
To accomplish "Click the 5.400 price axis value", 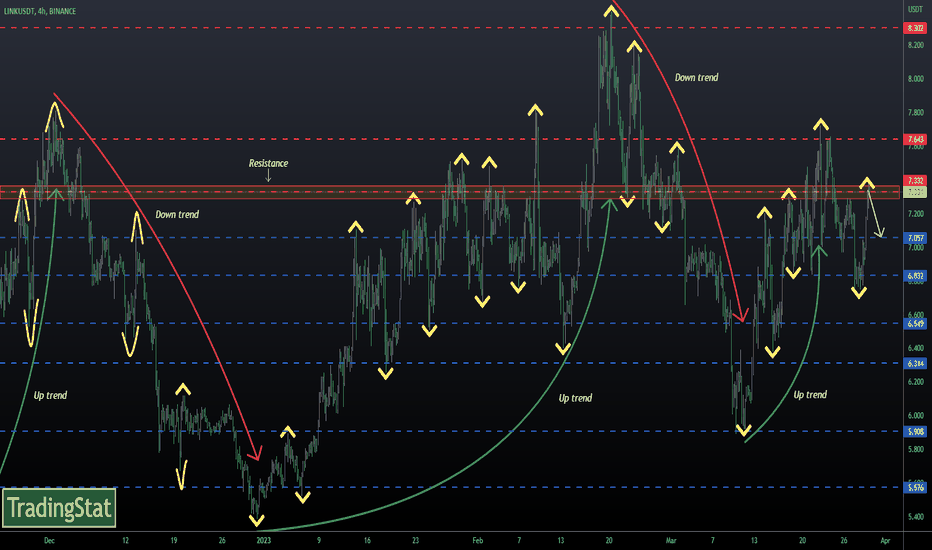I will pyautogui.click(x=915, y=517).
